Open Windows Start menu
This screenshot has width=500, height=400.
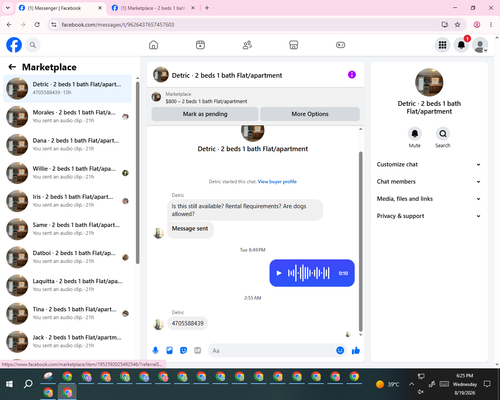pos(9,384)
